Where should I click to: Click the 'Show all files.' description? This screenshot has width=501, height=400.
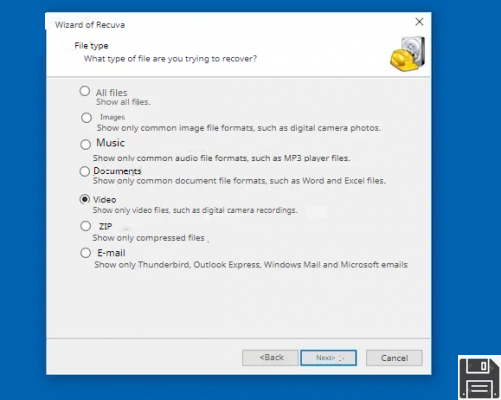coord(123,102)
